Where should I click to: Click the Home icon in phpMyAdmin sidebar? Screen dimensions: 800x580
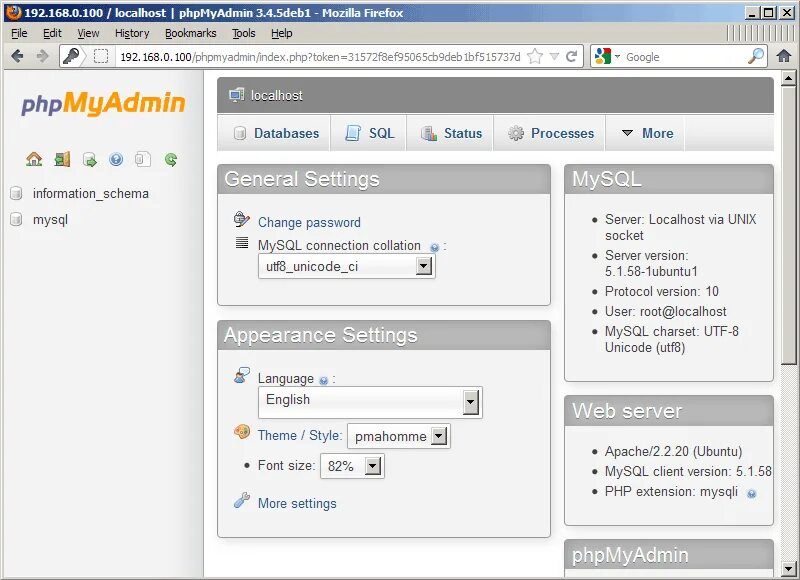(x=34, y=160)
